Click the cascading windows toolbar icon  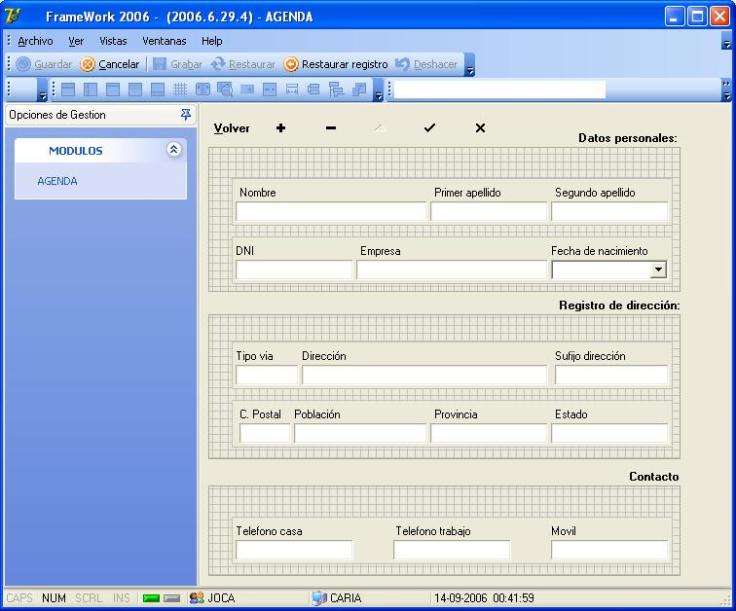tap(359, 89)
